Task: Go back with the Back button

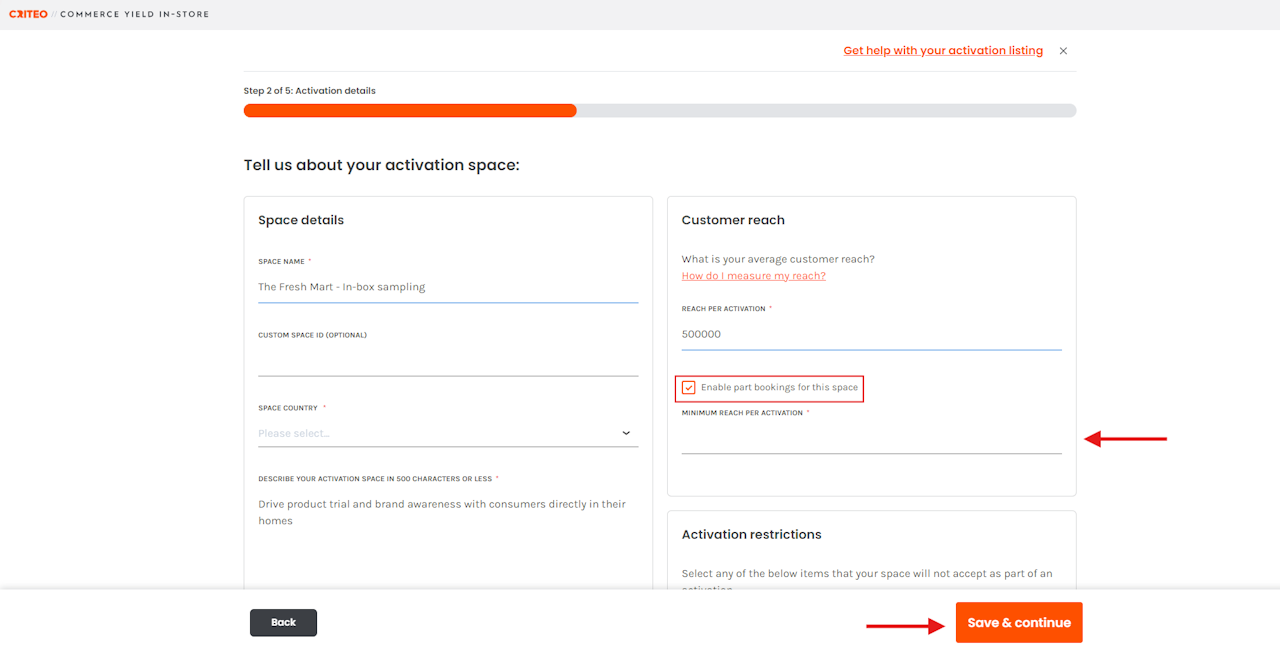Action: point(283,622)
